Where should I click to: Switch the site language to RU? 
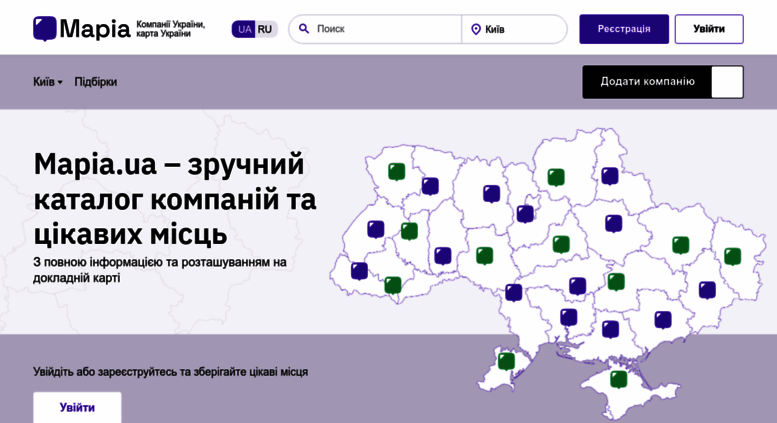[x=265, y=29]
